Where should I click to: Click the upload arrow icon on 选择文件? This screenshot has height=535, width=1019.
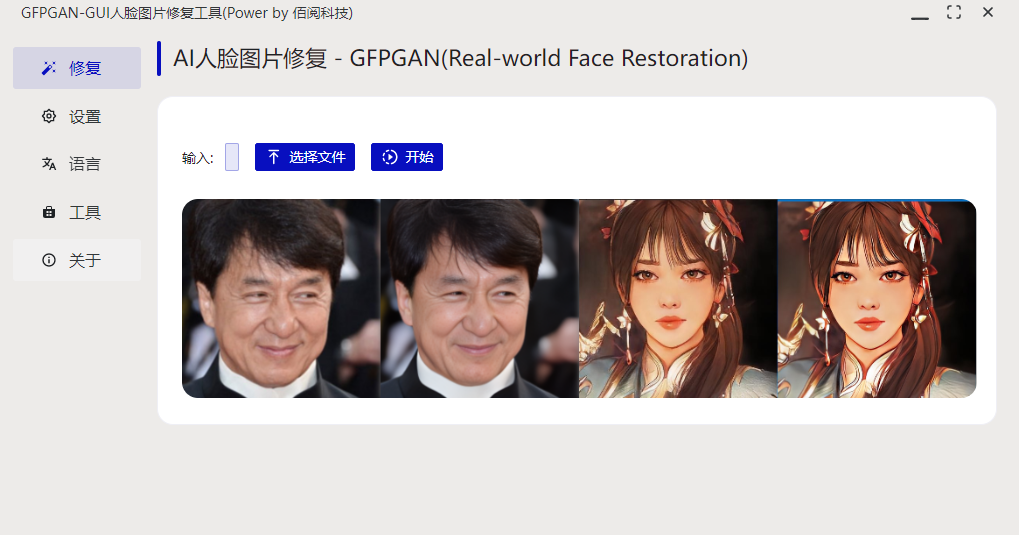(274, 157)
